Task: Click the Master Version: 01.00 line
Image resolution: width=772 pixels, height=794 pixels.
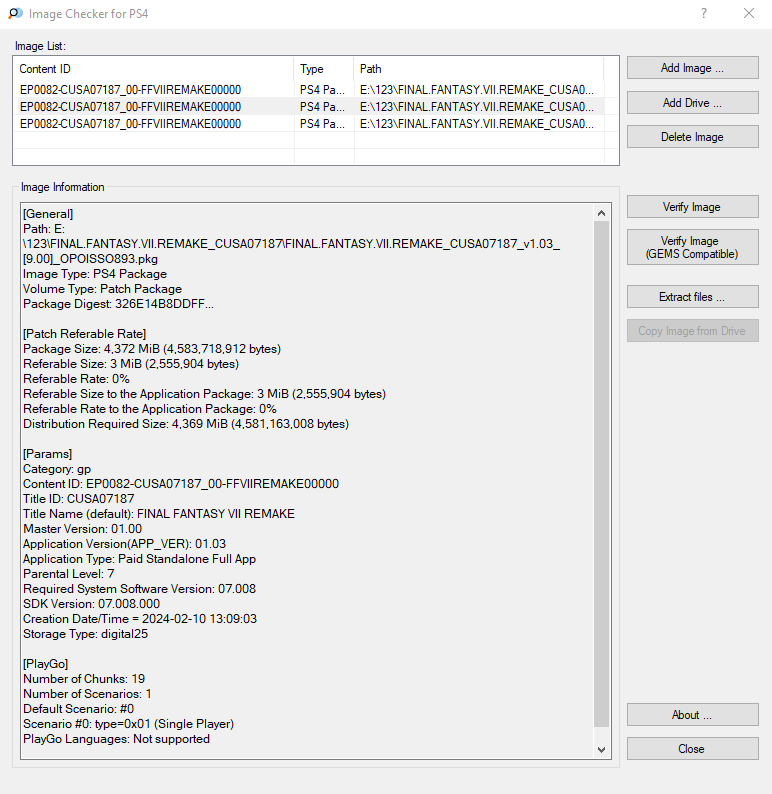Action: pyautogui.click(x=83, y=529)
